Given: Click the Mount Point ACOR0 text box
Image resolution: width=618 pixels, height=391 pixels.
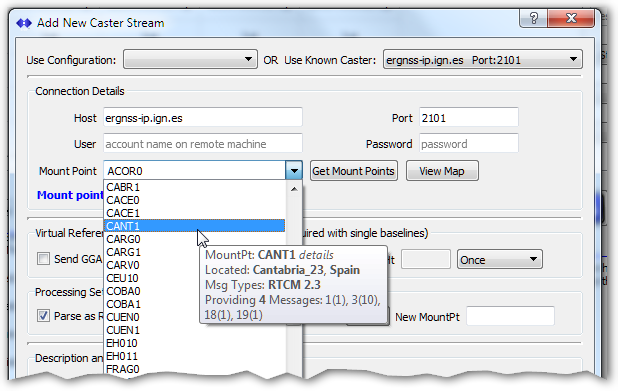Looking at the screenshot, I should (x=194, y=171).
